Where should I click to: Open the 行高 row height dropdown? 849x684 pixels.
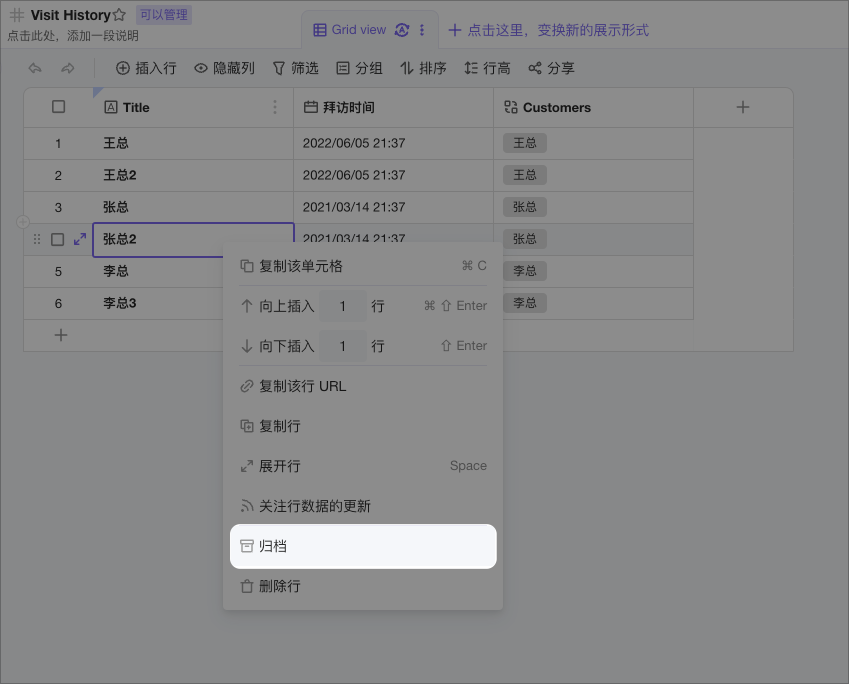click(x=487, y=68)
